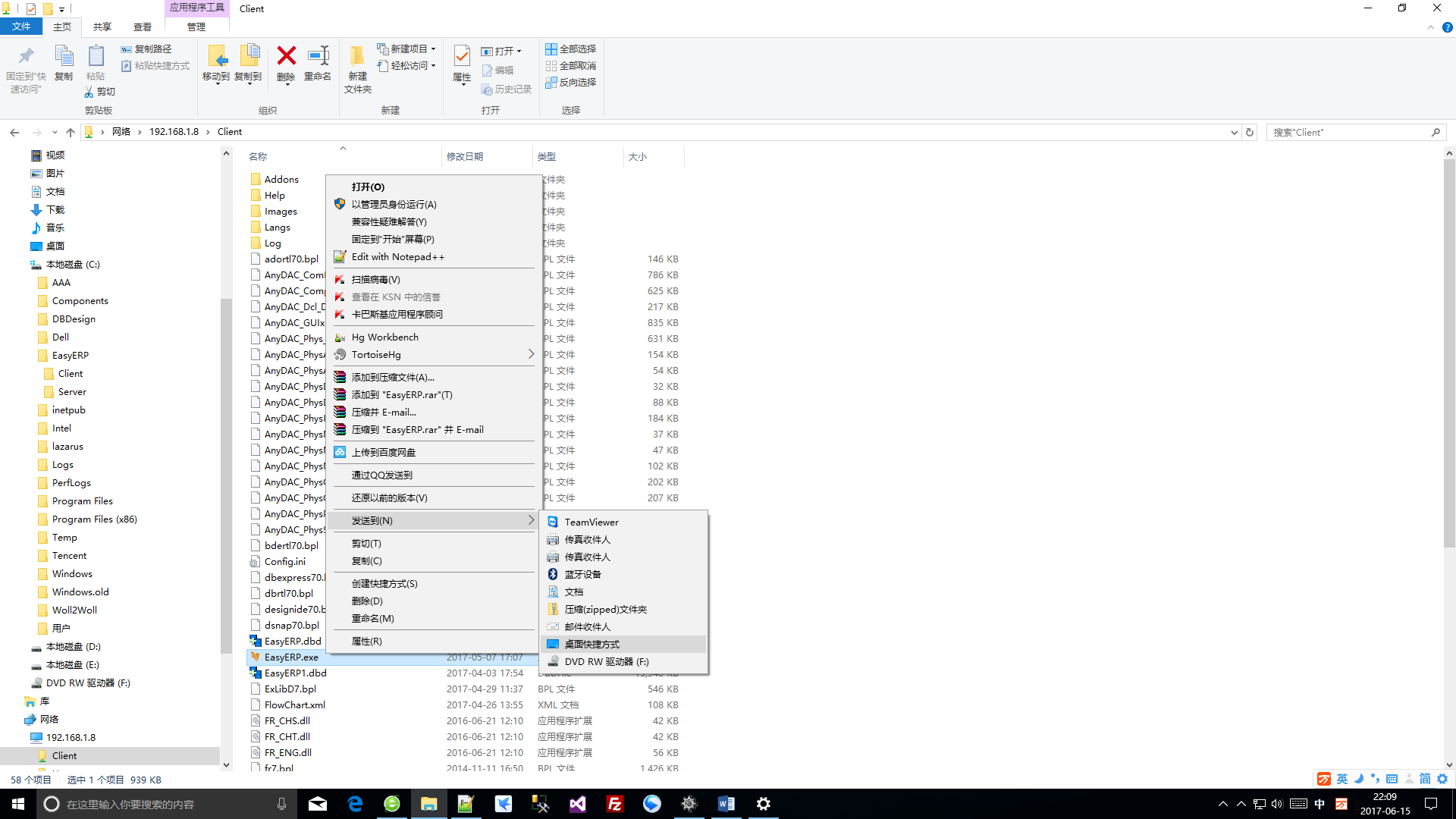Image resolution: width=1456 pixels, height=819 pixels.
Task: Select Edit with Notepad++ in context menu
Action: (x=397, y=257)
